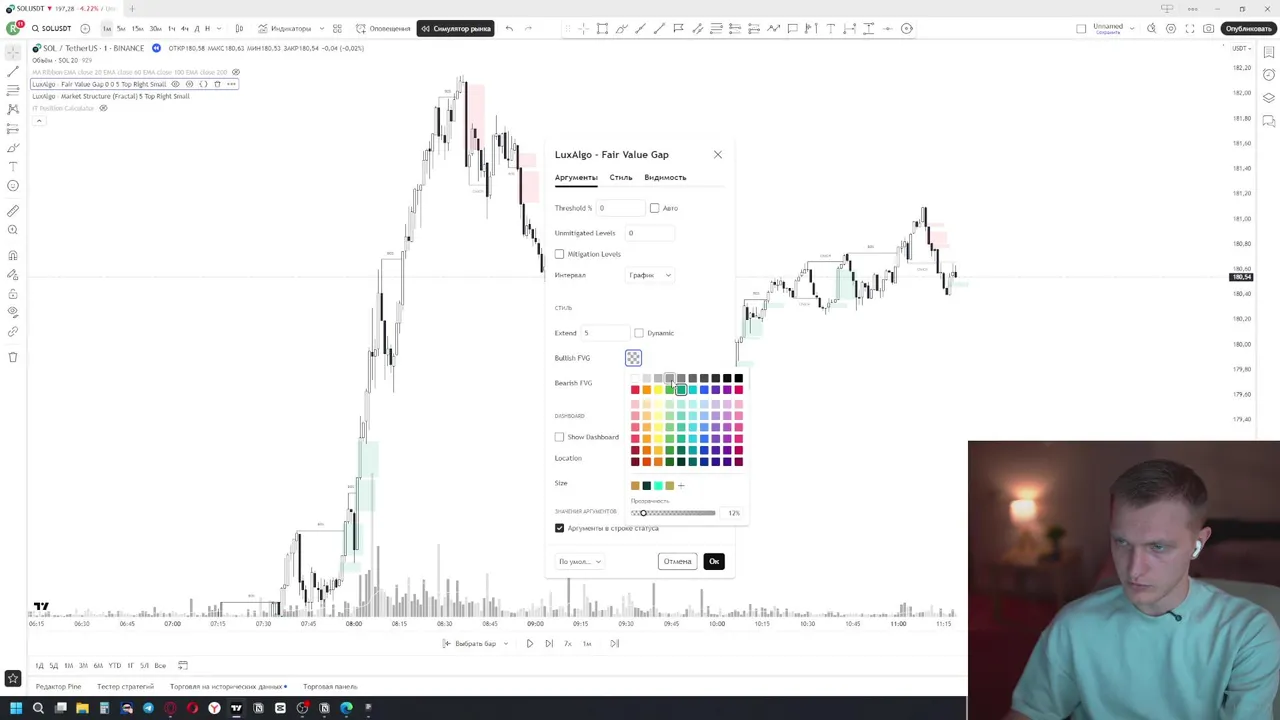The image size is (1280, 720).
Task: Select the rectangle drawing tool in top toolbar
Action: pyautogui.click(x=602, y=28)
